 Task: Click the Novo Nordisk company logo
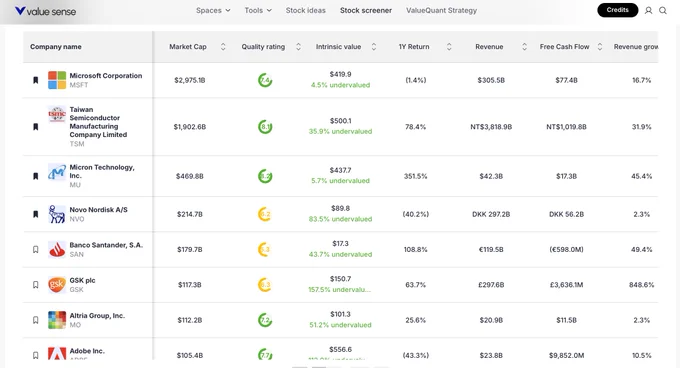57,214
